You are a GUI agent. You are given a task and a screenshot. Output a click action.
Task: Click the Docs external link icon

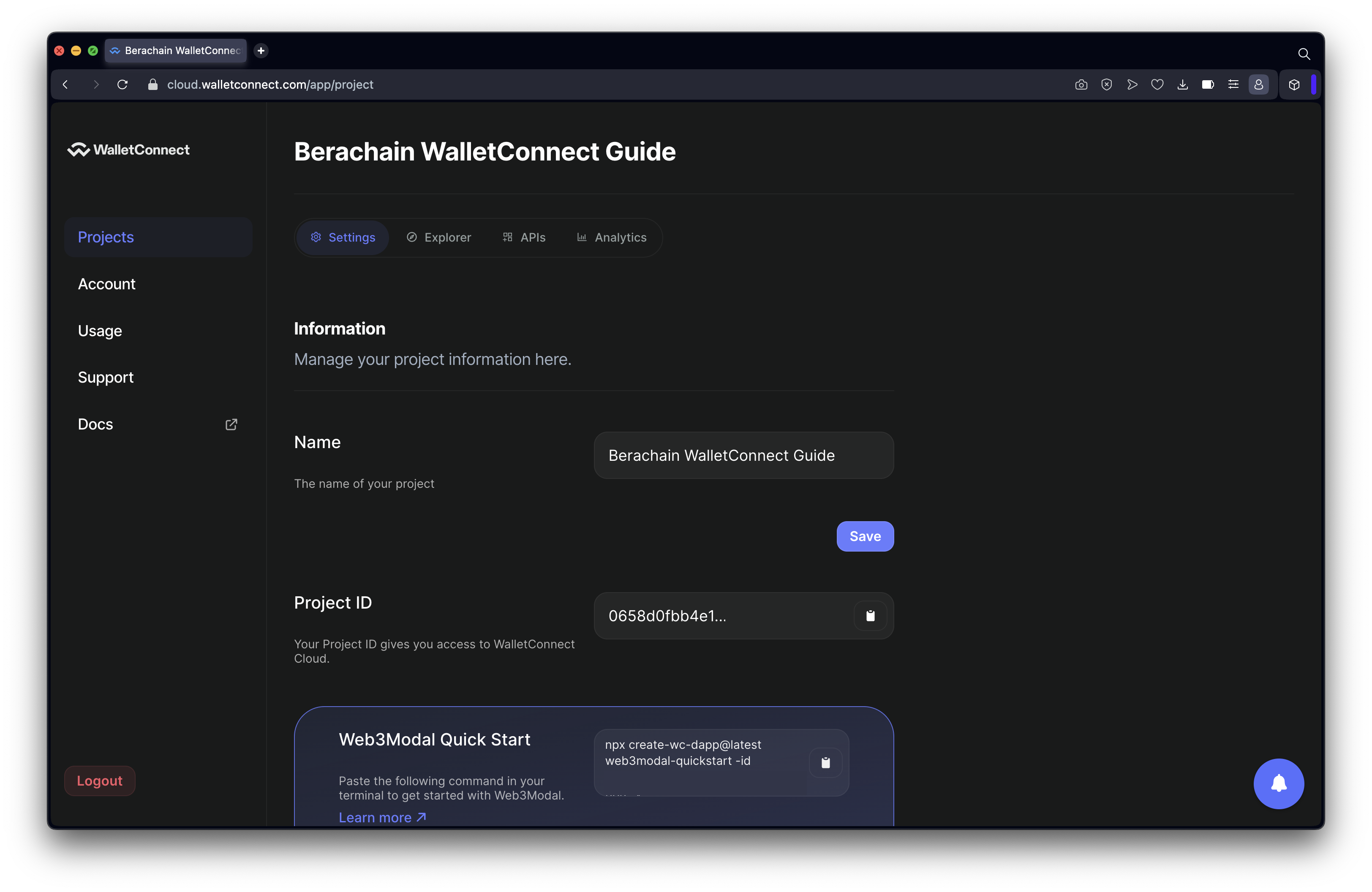pyautogui.click(x=231, y=425)
